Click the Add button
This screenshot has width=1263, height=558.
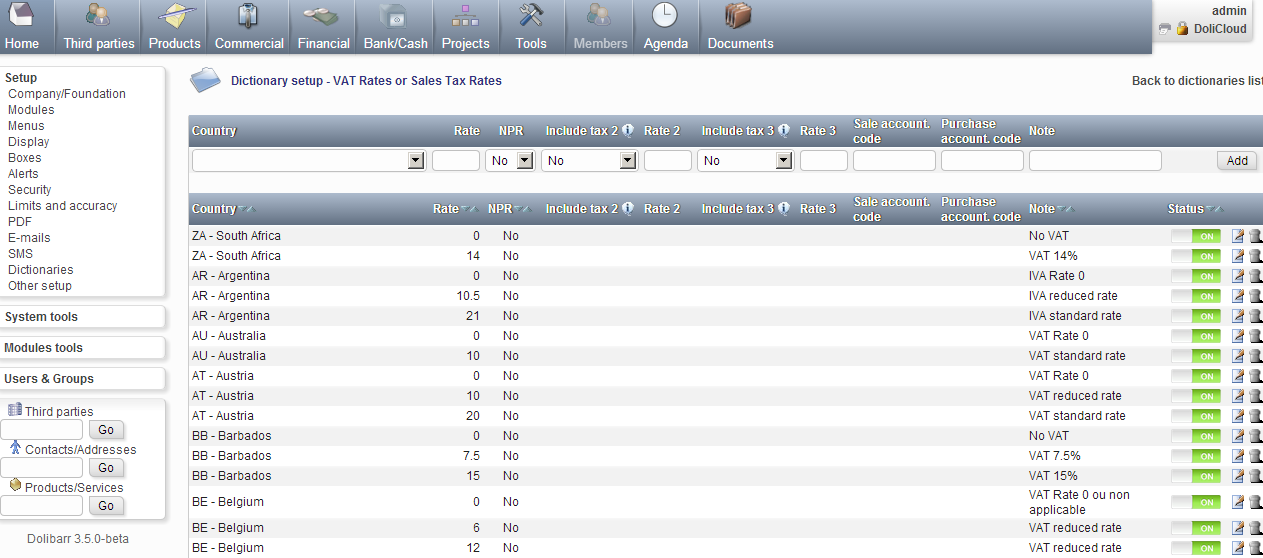[x=1237, y=161]
